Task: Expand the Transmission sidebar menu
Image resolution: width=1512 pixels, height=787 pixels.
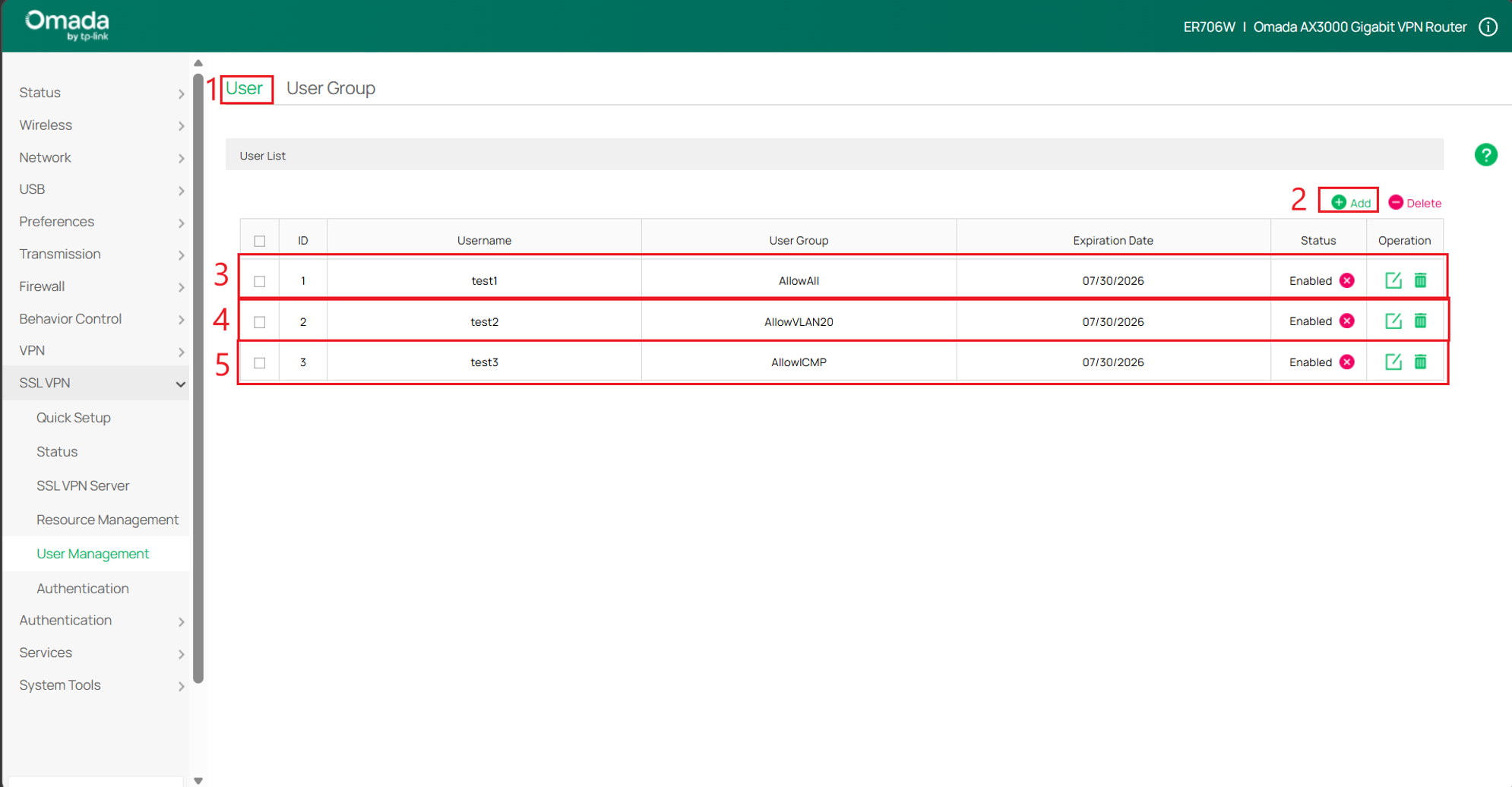Action: point(96,254)
